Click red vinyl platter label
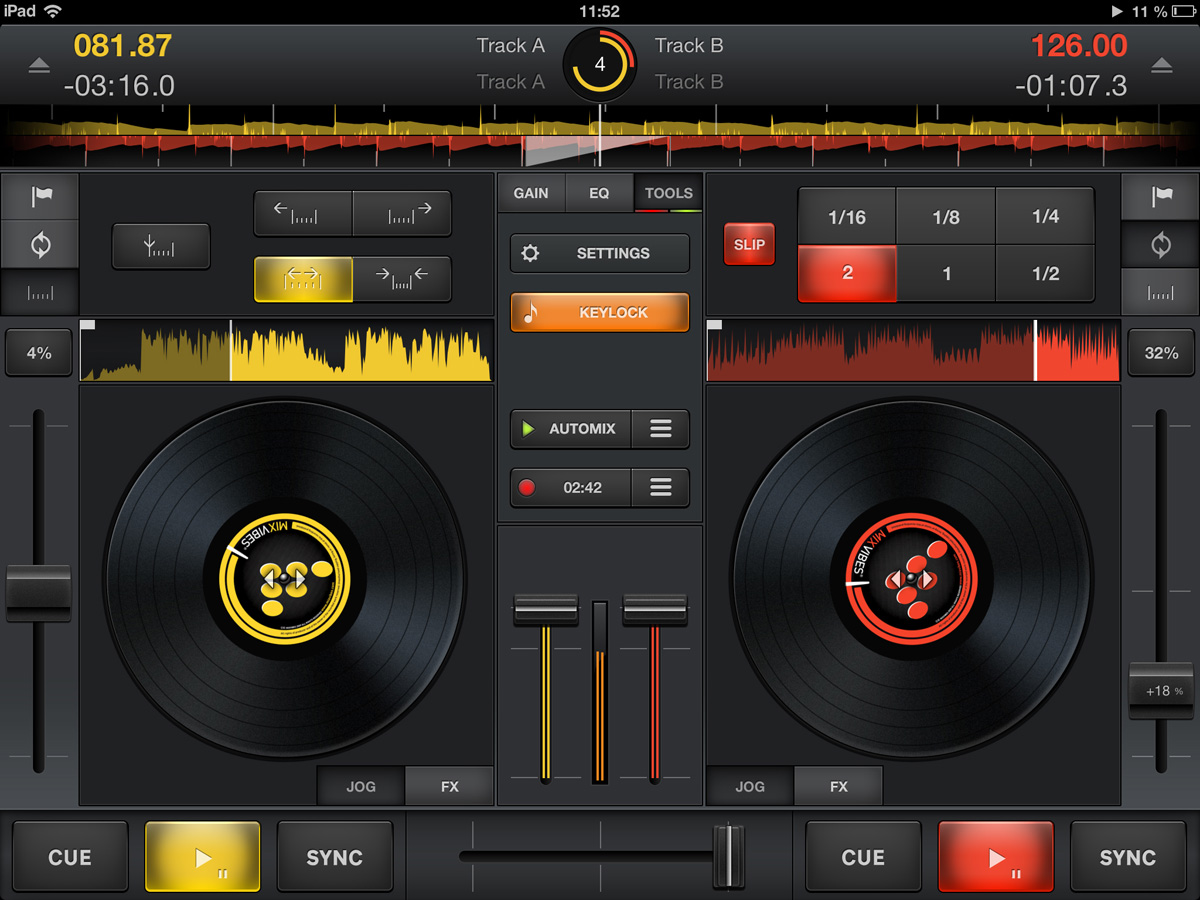Screen dimensions: 1200x900 pos(911,580)
